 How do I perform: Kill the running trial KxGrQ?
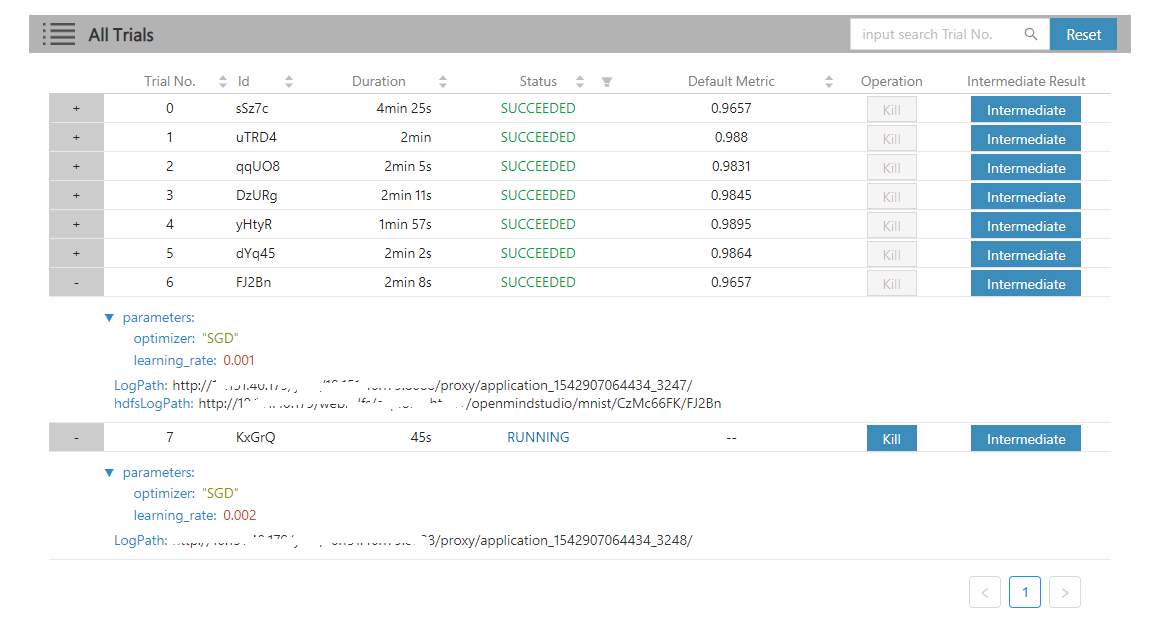891,438
